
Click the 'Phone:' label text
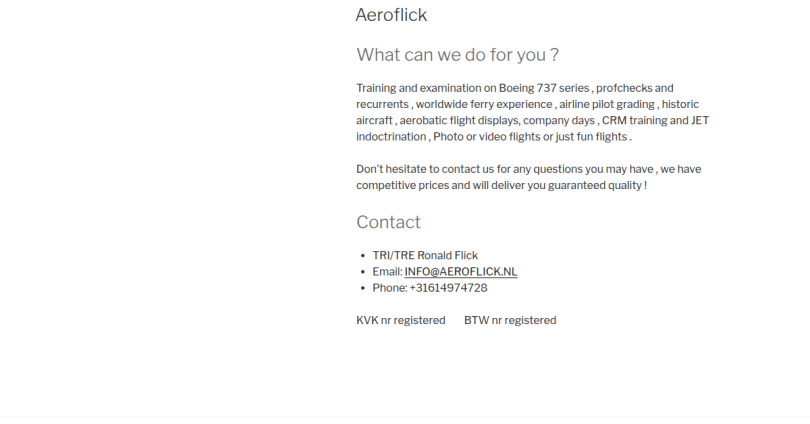click(x=389, y=288)
